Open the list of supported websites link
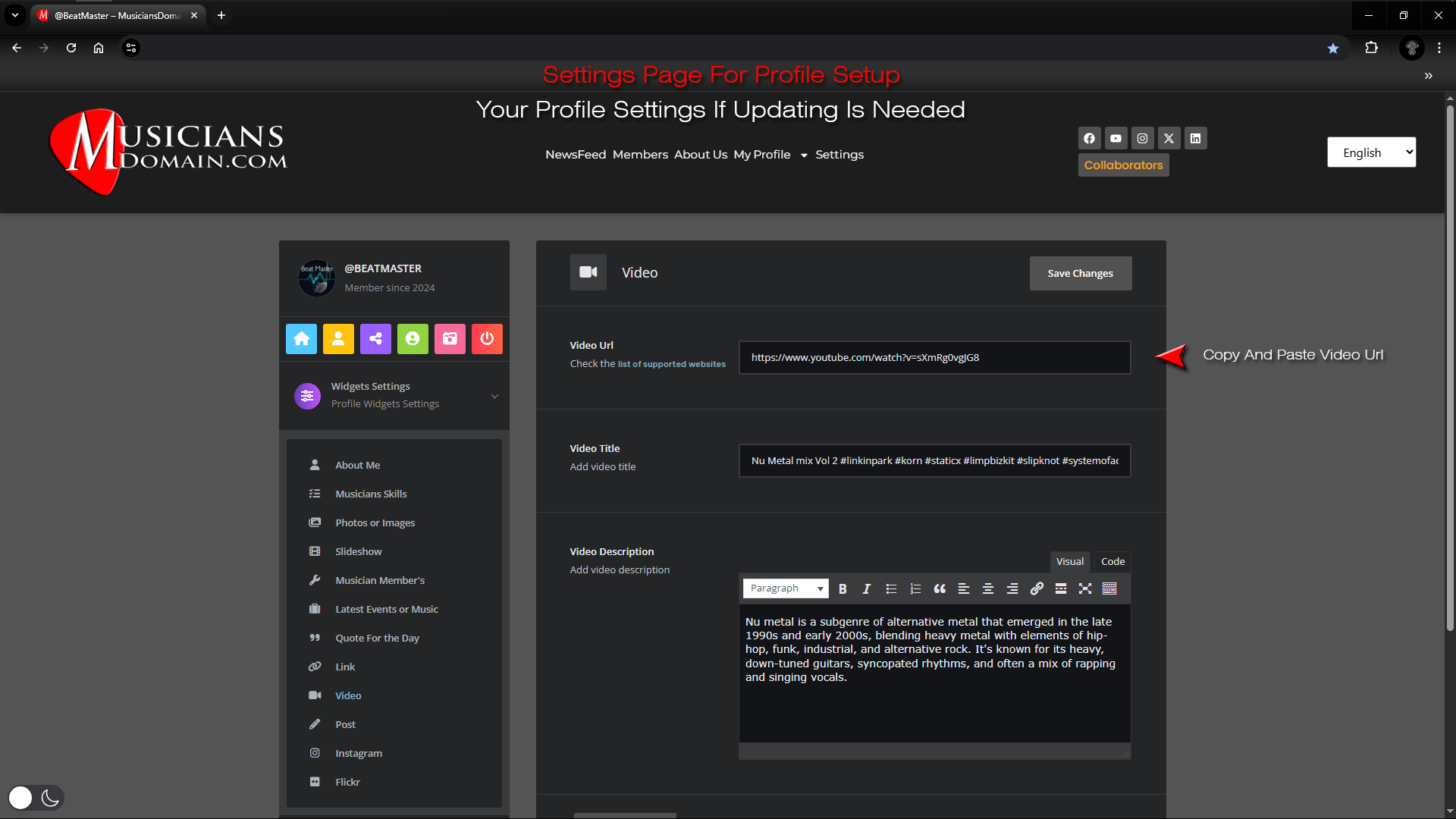 [671, 364]
